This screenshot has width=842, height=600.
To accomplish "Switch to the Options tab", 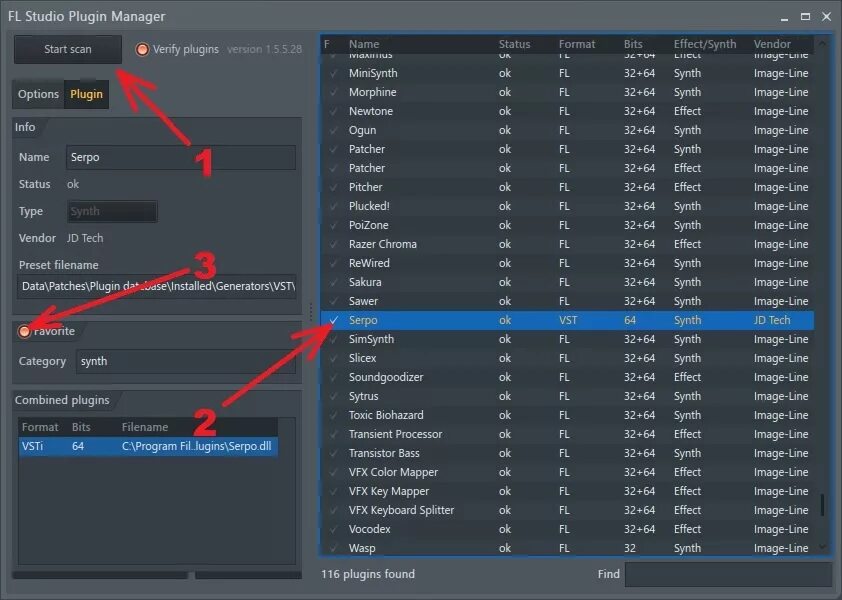I will tap(38, 94).
